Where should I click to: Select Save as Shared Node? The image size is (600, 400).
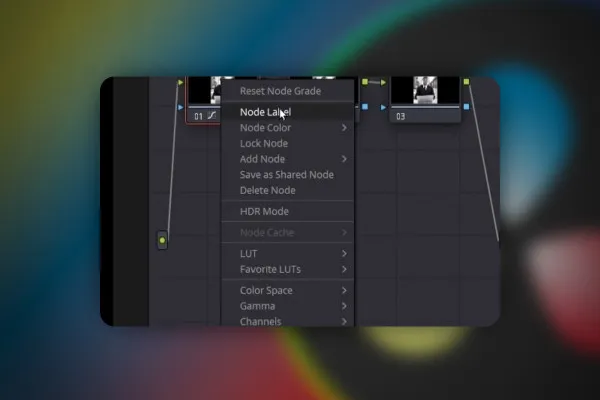[288, 175]
